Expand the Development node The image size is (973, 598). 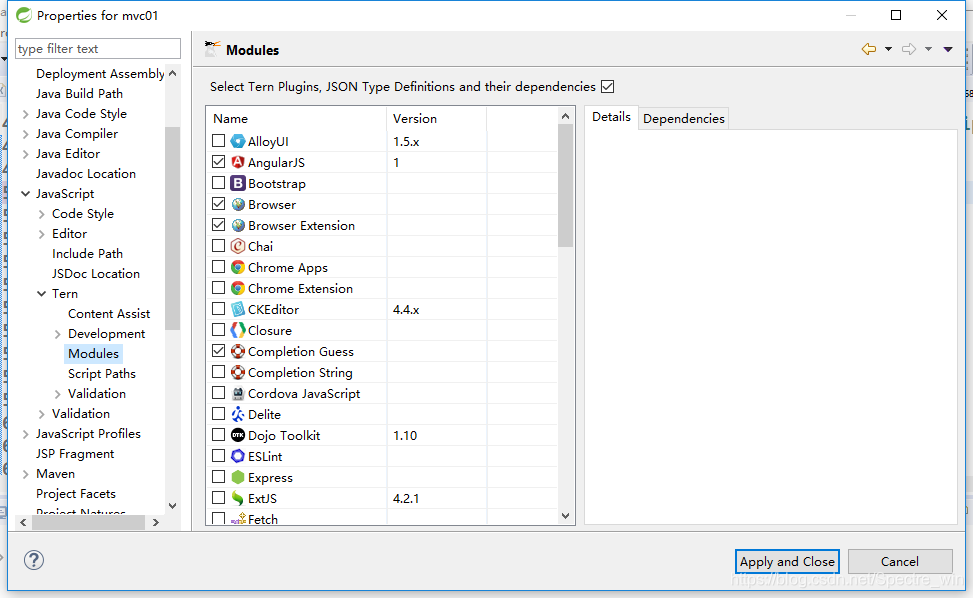coord(58,334)
